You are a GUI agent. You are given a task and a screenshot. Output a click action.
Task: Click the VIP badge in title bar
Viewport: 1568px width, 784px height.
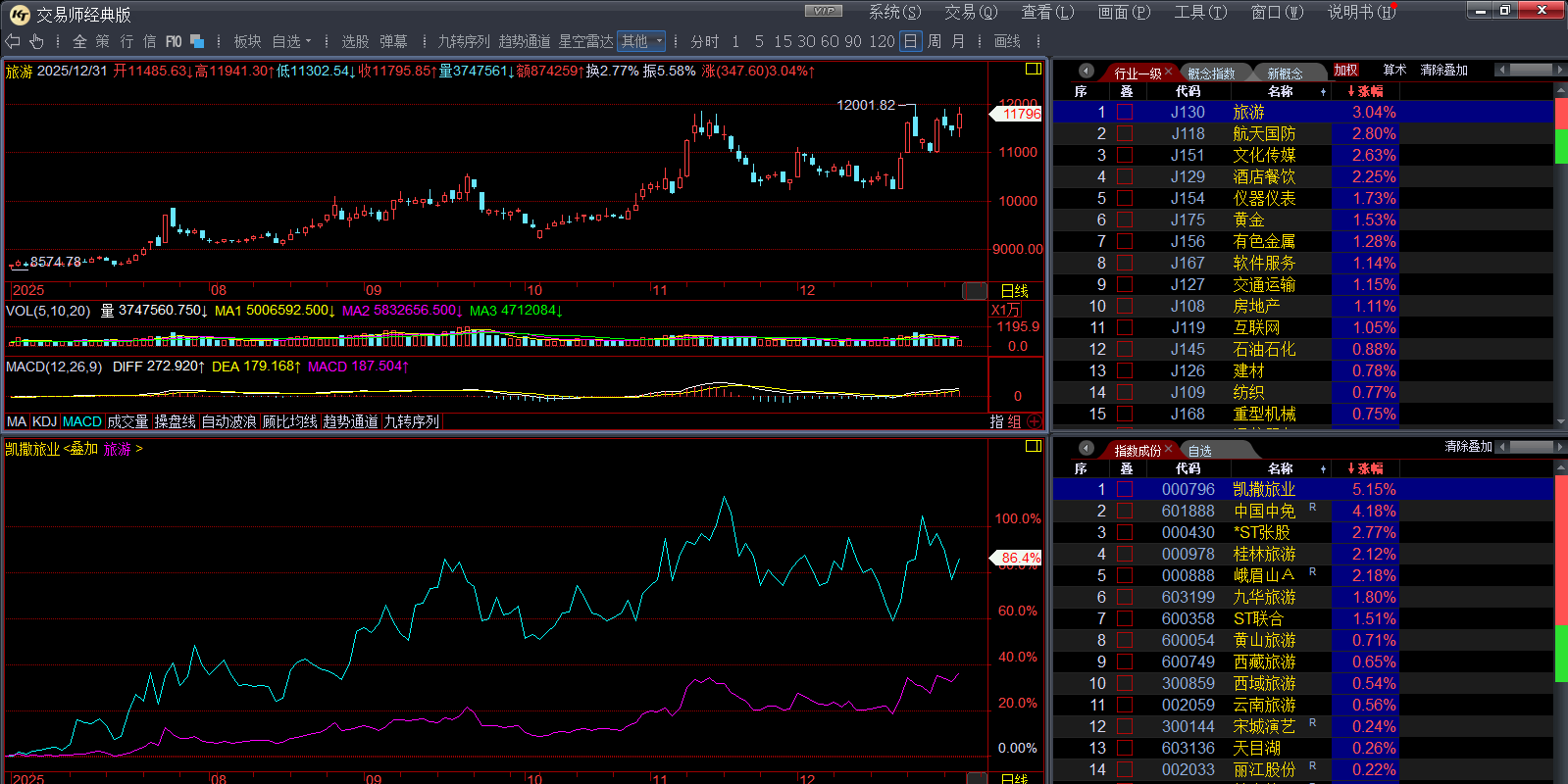pyautogui.click(x=823, y=11)
